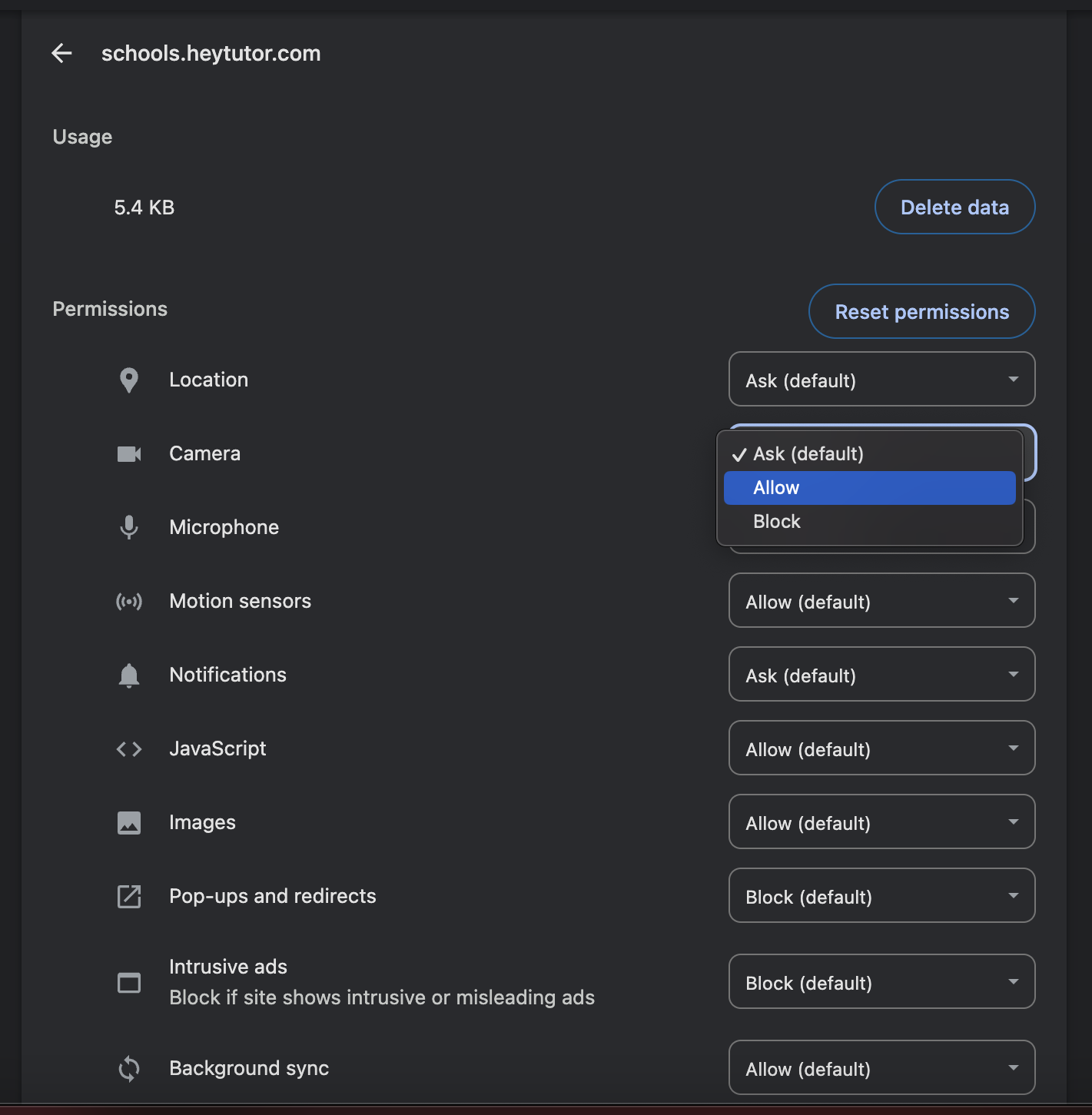The image size is (1092, 1115).
Task: Click the Location label
Action: [x=208, y=380]
